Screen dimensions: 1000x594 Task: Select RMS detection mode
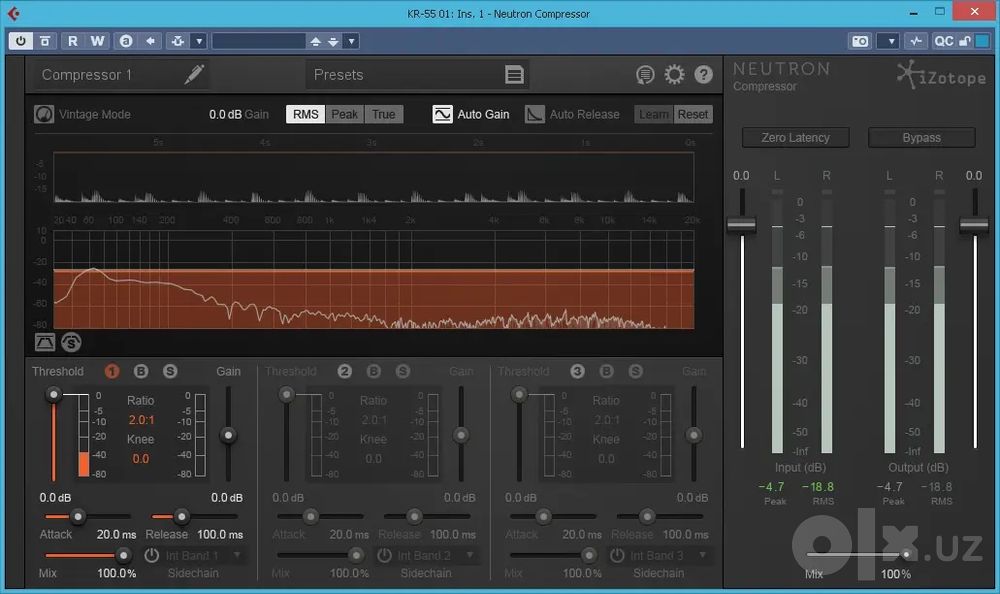pos(305,114)
